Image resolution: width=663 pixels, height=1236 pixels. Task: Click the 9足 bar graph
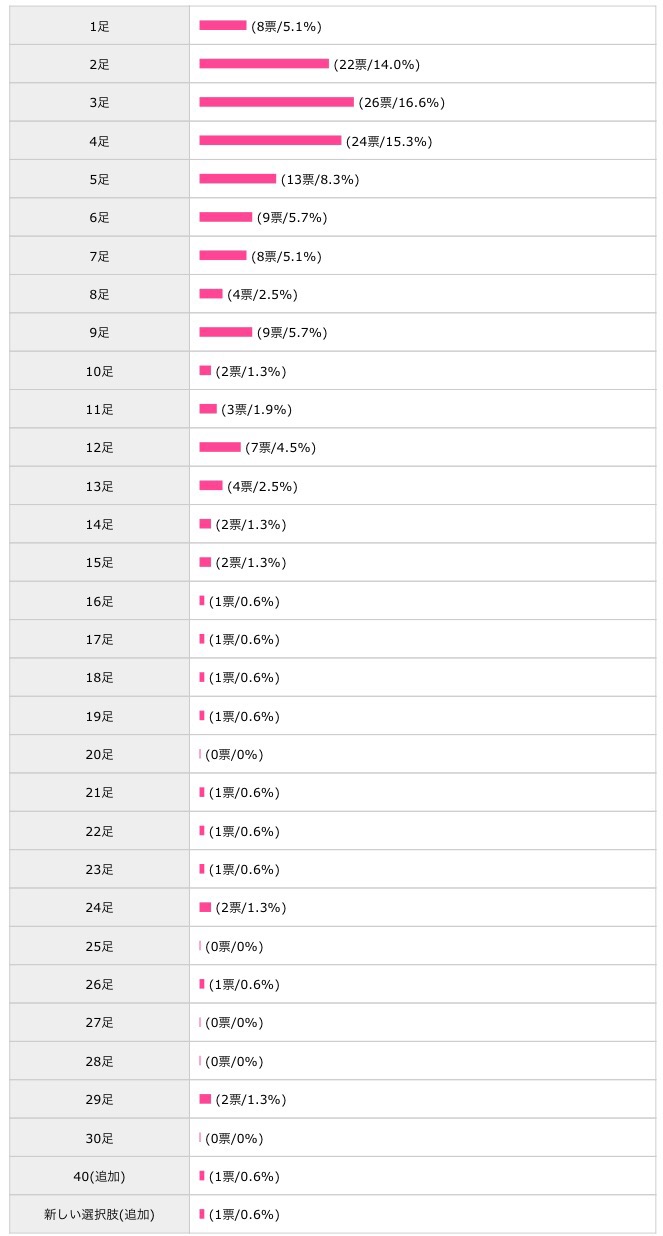226,332
